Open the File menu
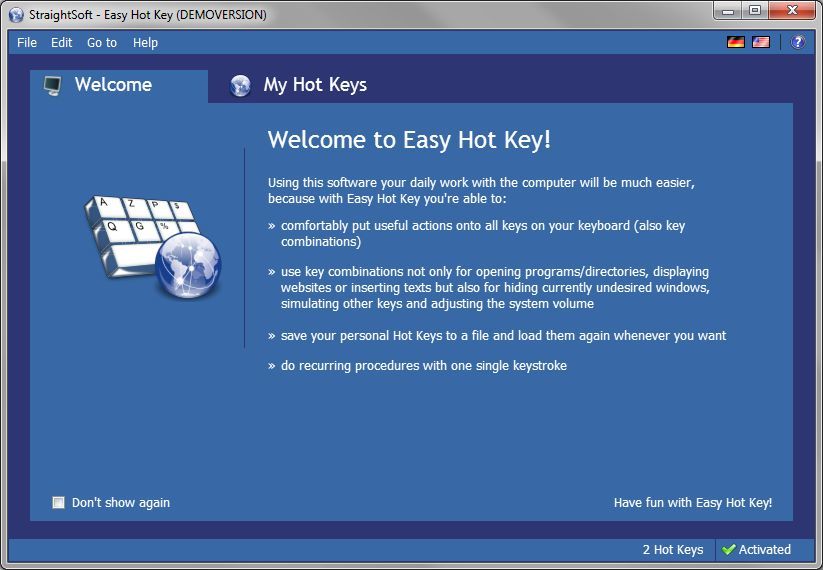The height and width of the screenshot is (570, 823). click(x=27, y=43)
